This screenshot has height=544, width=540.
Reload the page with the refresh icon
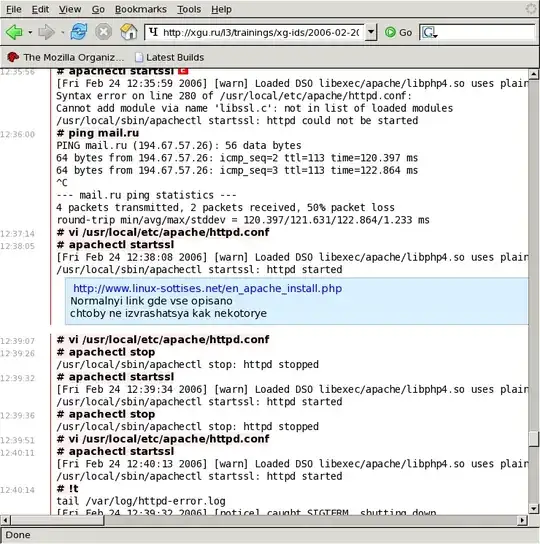click(79, 32)
